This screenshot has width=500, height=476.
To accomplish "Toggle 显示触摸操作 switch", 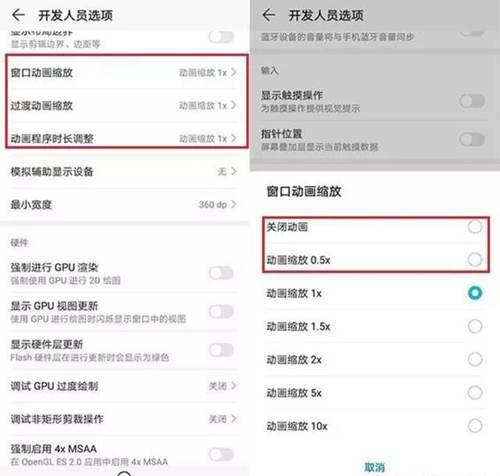I will [472, 101].
